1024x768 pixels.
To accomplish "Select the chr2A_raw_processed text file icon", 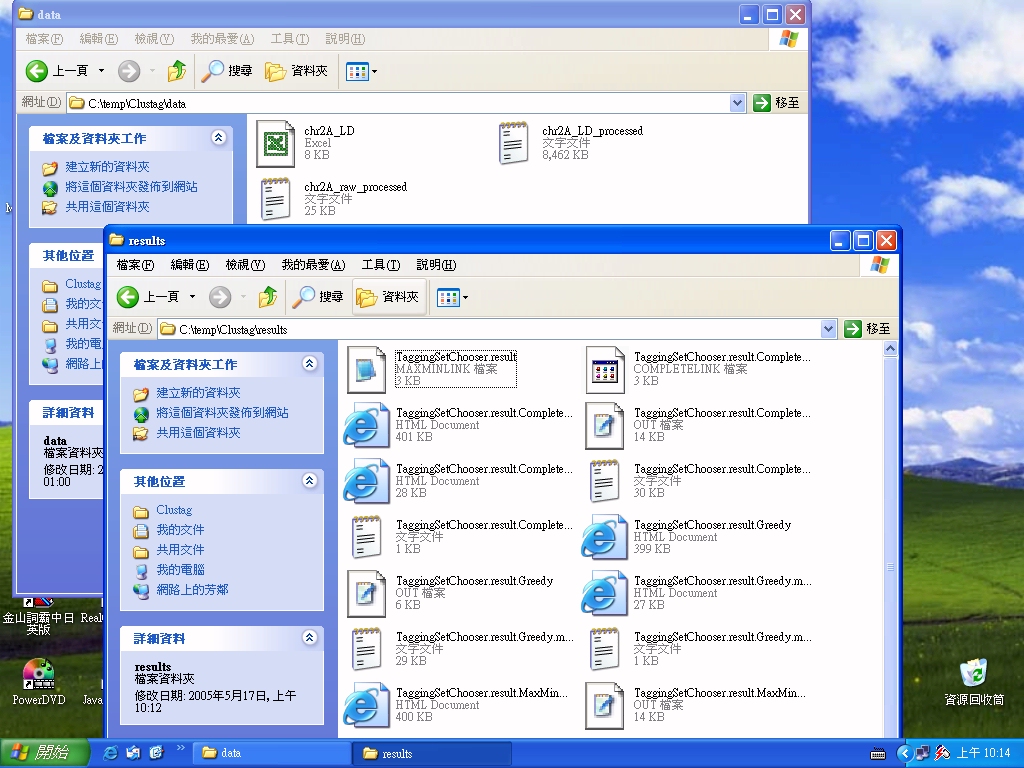I will 275,199.
